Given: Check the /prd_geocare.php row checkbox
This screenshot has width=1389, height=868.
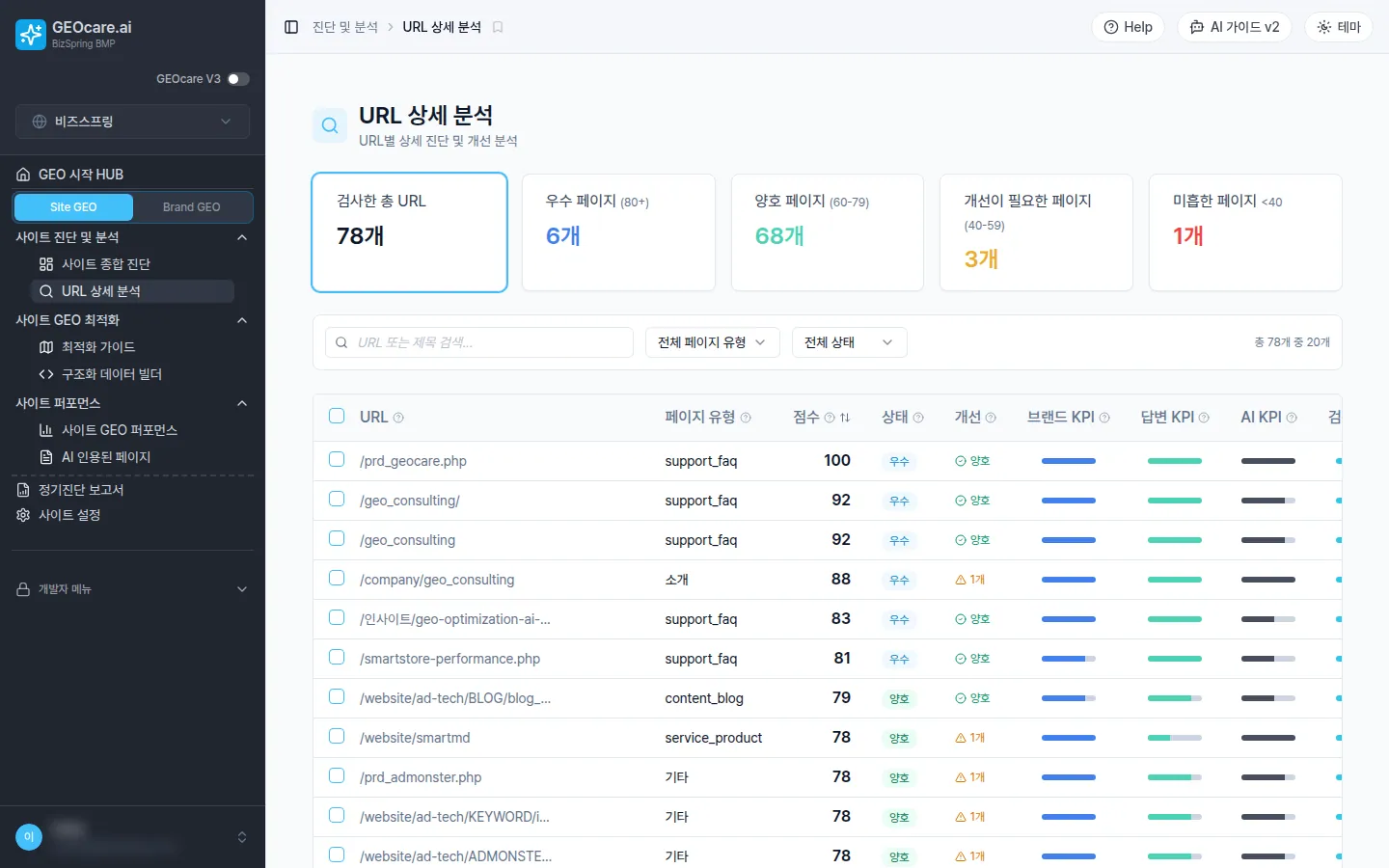Looking at the screenshot, I should (x=337, y=459).
